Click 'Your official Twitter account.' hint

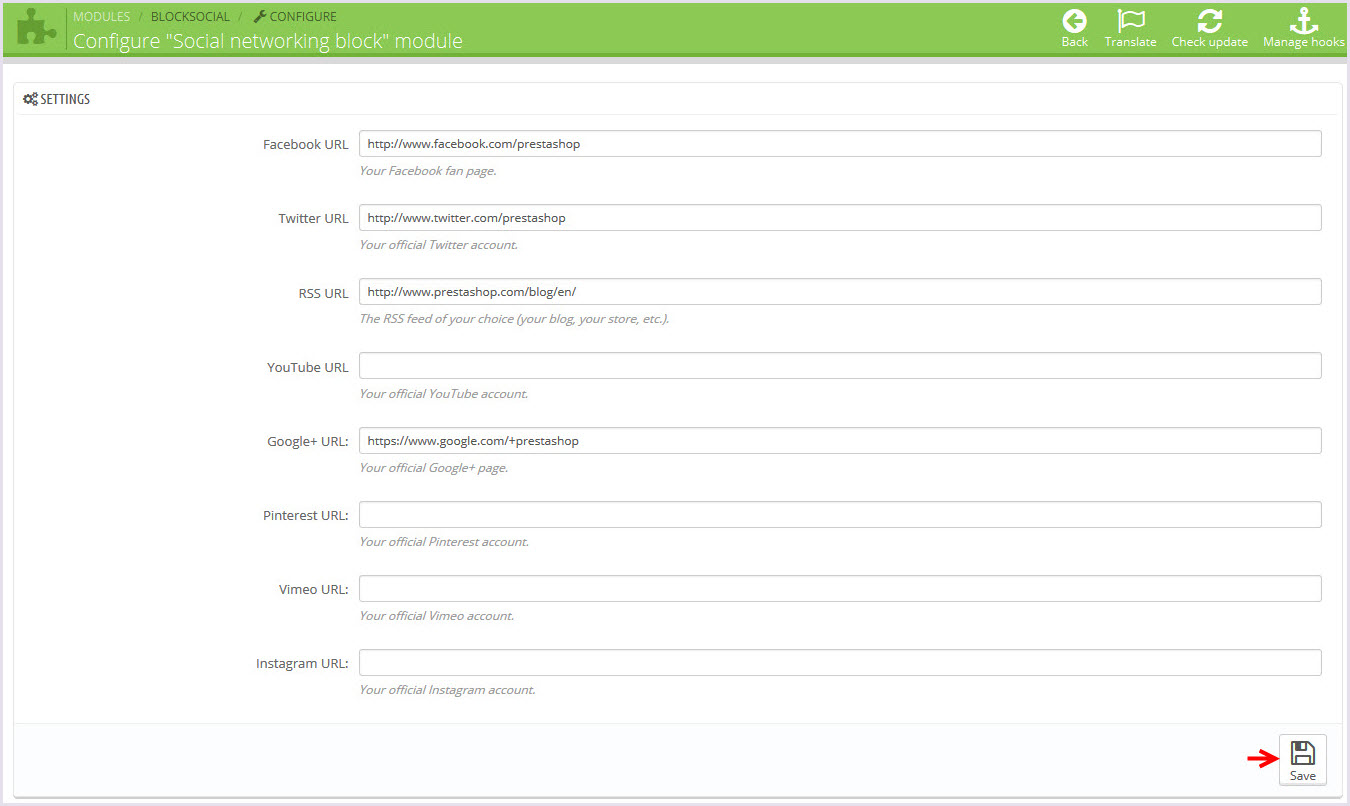438,245
